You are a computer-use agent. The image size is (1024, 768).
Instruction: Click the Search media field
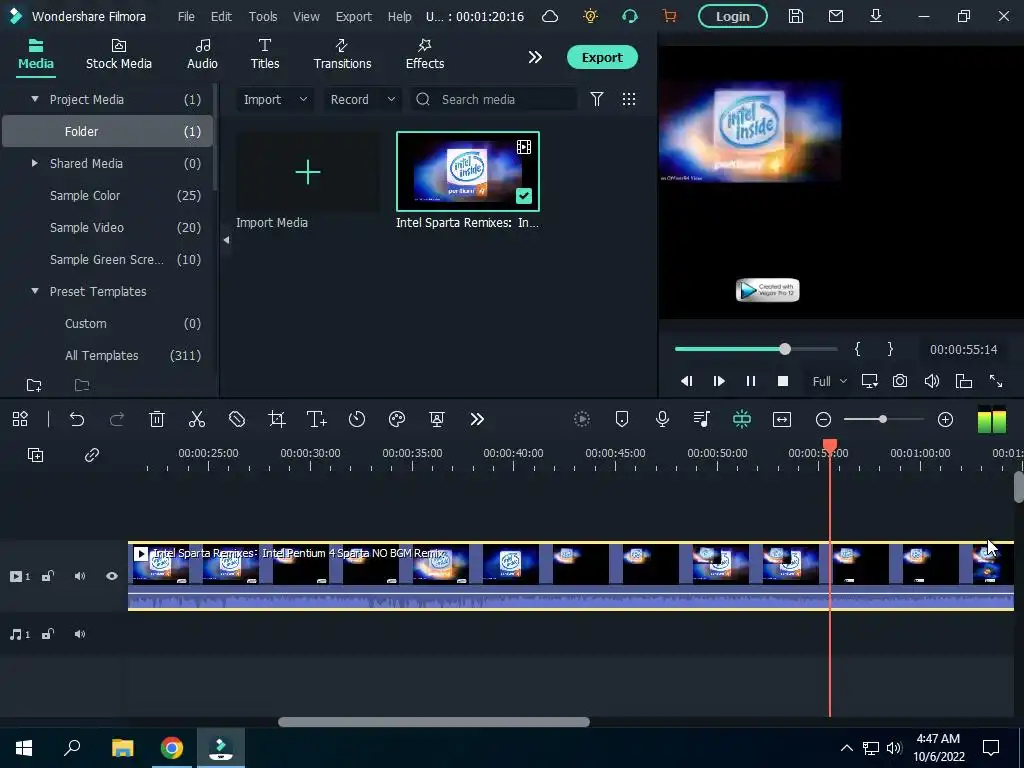(494, 99)
